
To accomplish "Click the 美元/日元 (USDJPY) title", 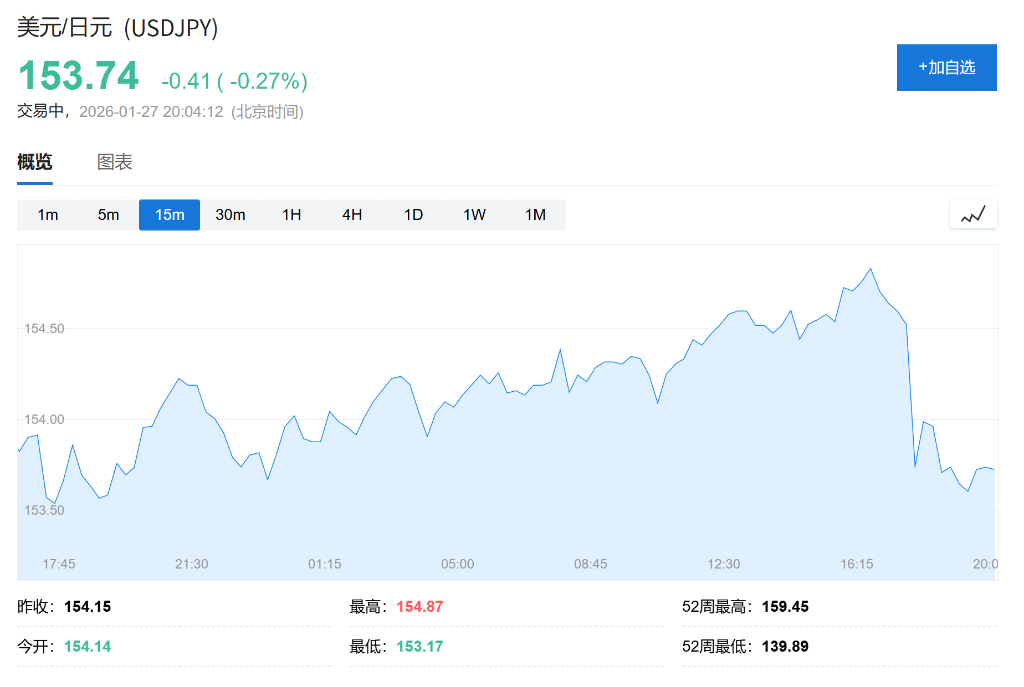I will pos(117,27).
